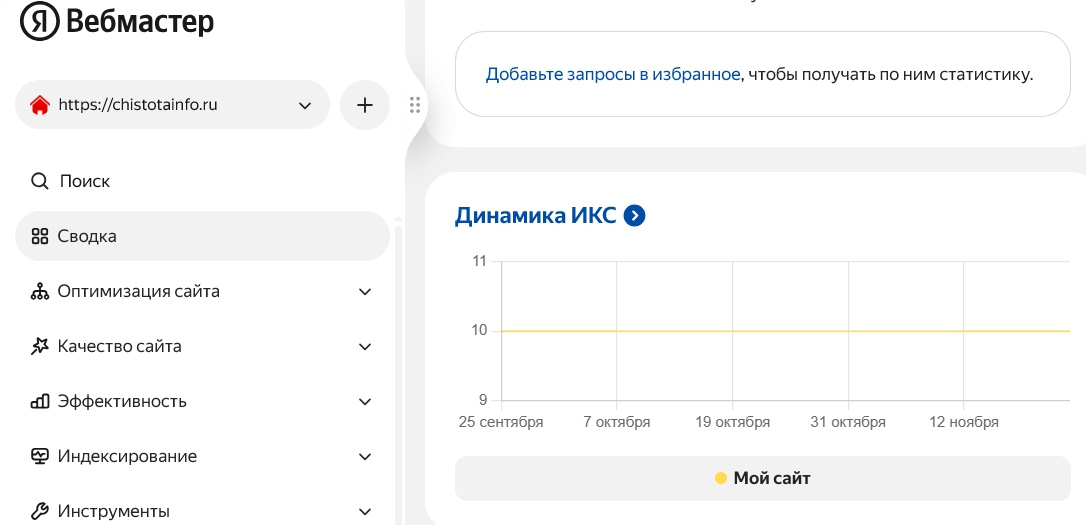Click the red home site icon
This screenshot has height=525, width=1086.
(40, 105)
